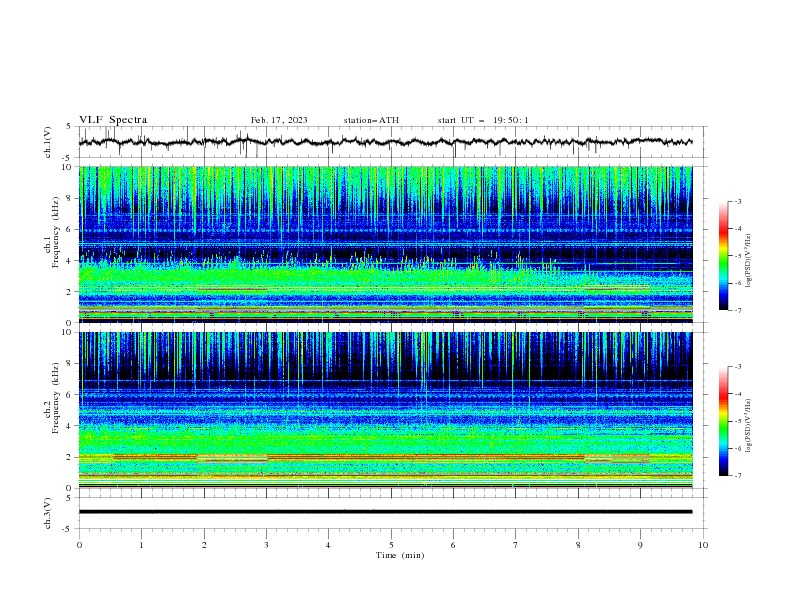The image size is (792, 612).
Task: Click the ch.2 'Frequency (kHz)' axis label
Action: (x=56, y=398)
